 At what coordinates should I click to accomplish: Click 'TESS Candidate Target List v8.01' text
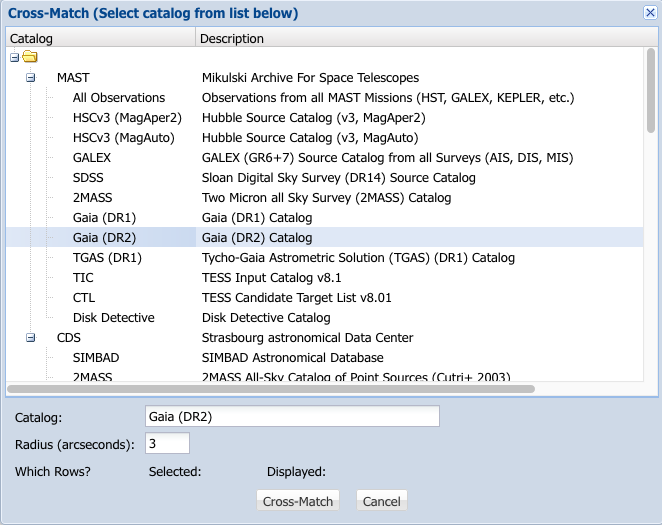(x=296, y=298)
